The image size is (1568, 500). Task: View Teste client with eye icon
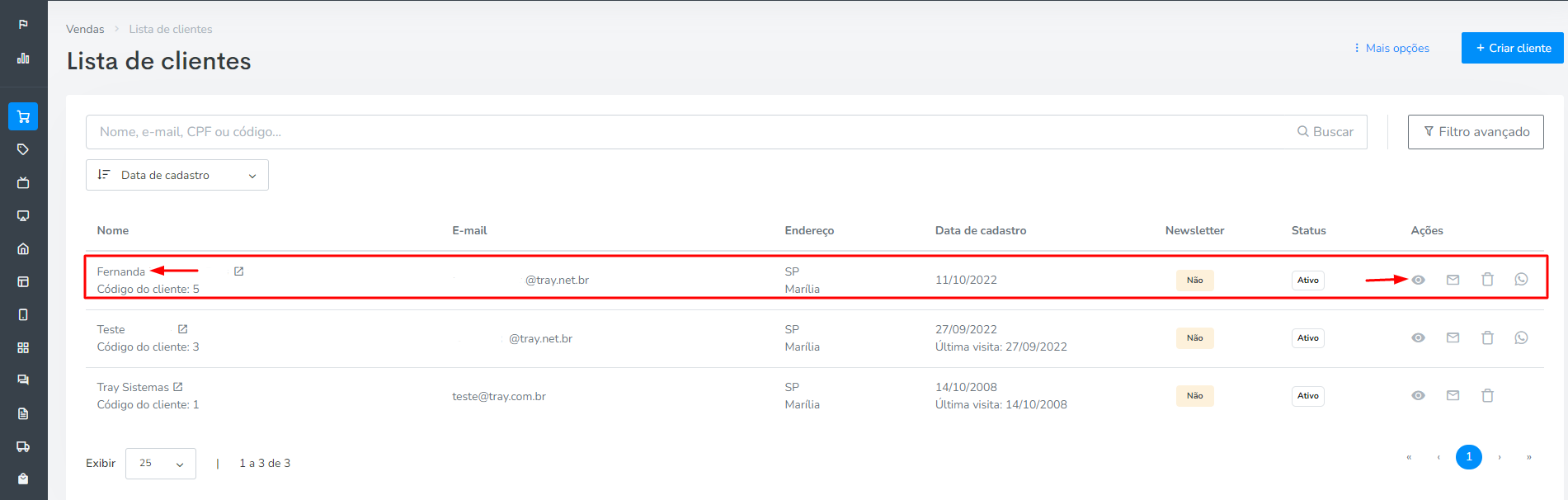click(x=1418, y=337)
